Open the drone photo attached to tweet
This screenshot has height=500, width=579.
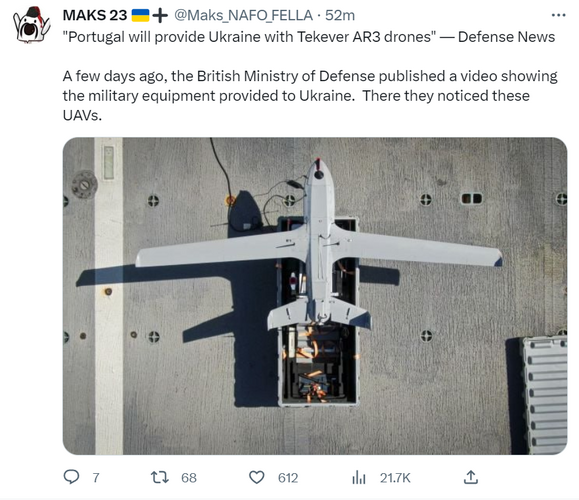[x=315, y=296]
